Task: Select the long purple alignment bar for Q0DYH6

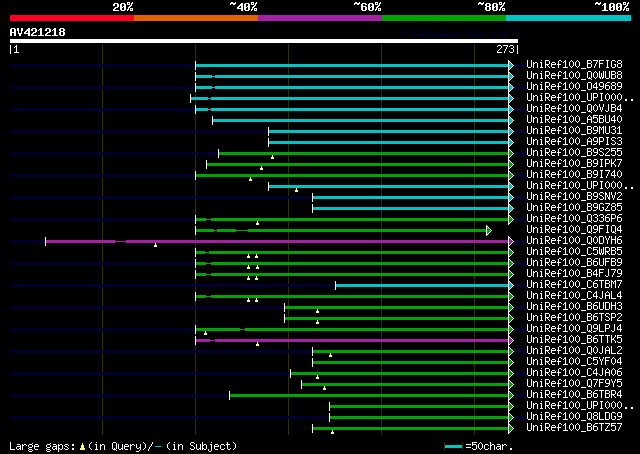Action: tap(277, 241)
